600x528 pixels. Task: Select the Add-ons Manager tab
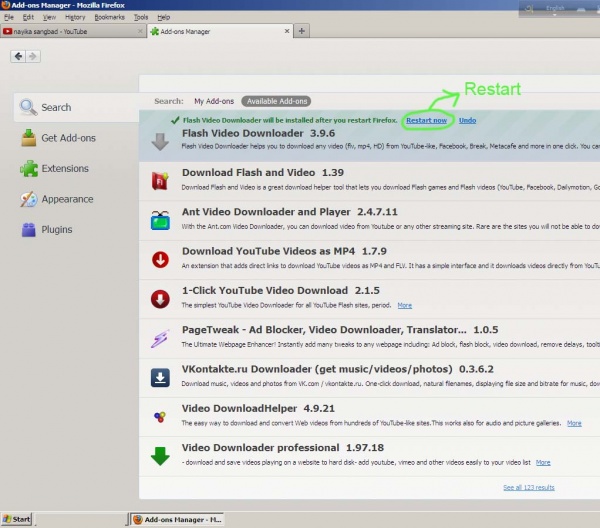220,31
